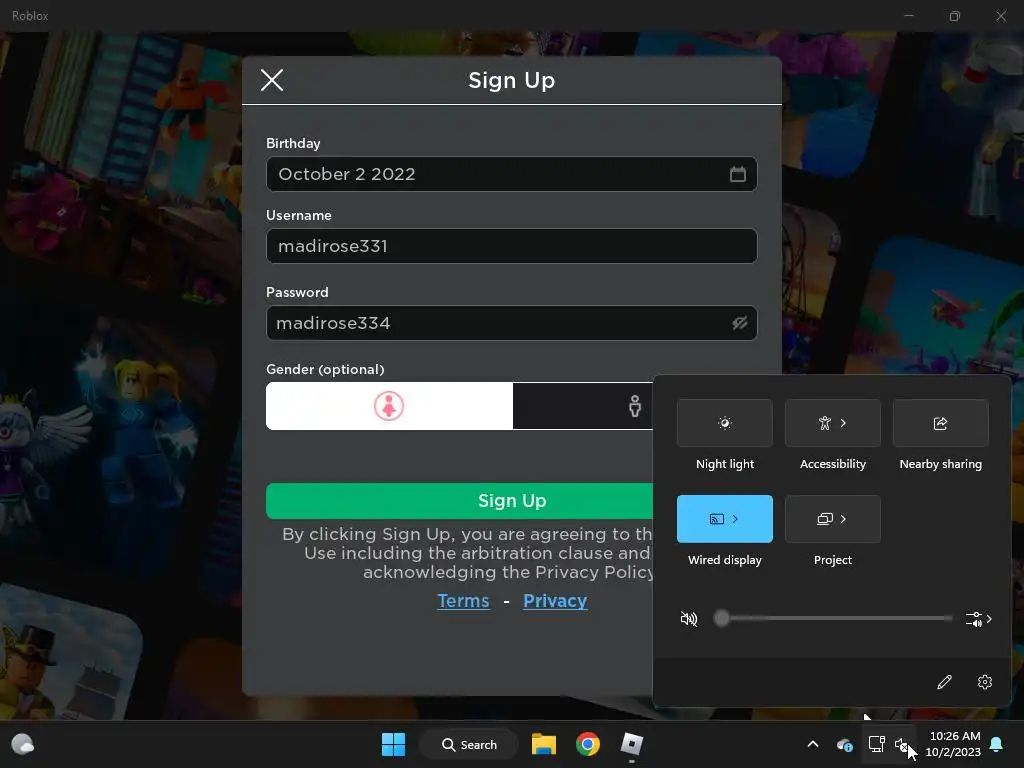Open the weather widget on taskbar
Viewport: 1024px width, 768px height.
22,744
